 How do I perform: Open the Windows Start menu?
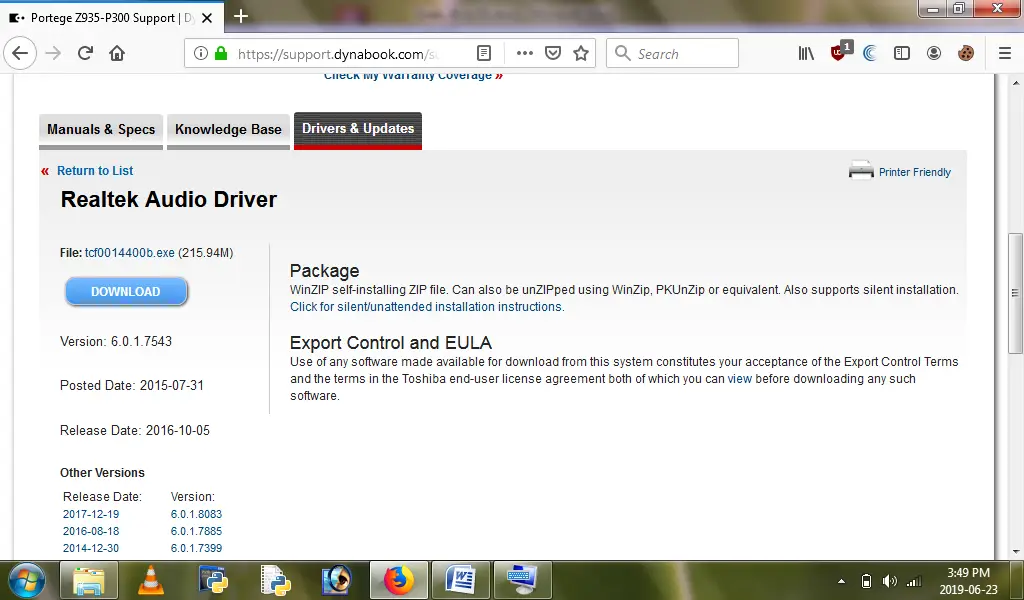pyautogui.click(x=26, y=580)
